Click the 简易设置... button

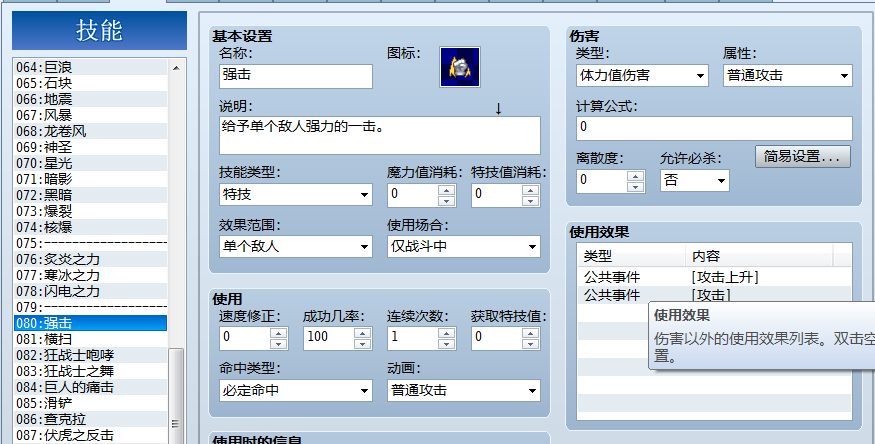[803, 157]
